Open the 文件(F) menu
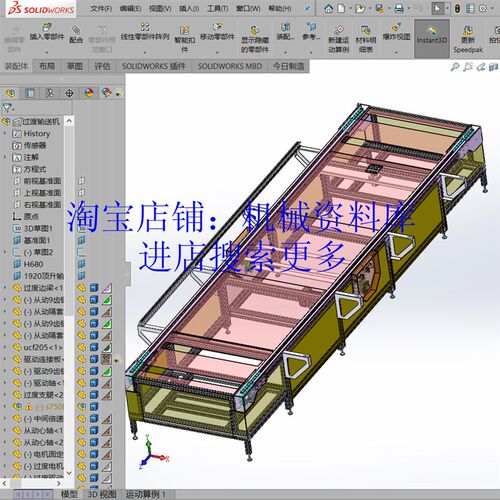 [101, 9]
